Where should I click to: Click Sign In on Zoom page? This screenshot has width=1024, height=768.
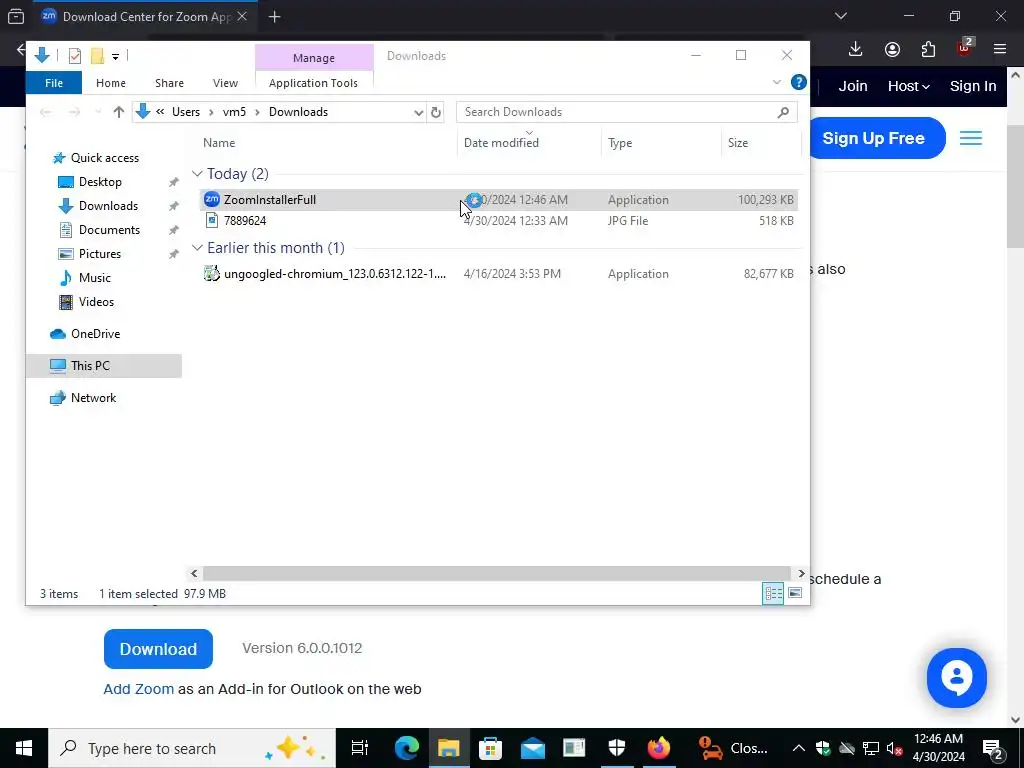pos(973,86)
